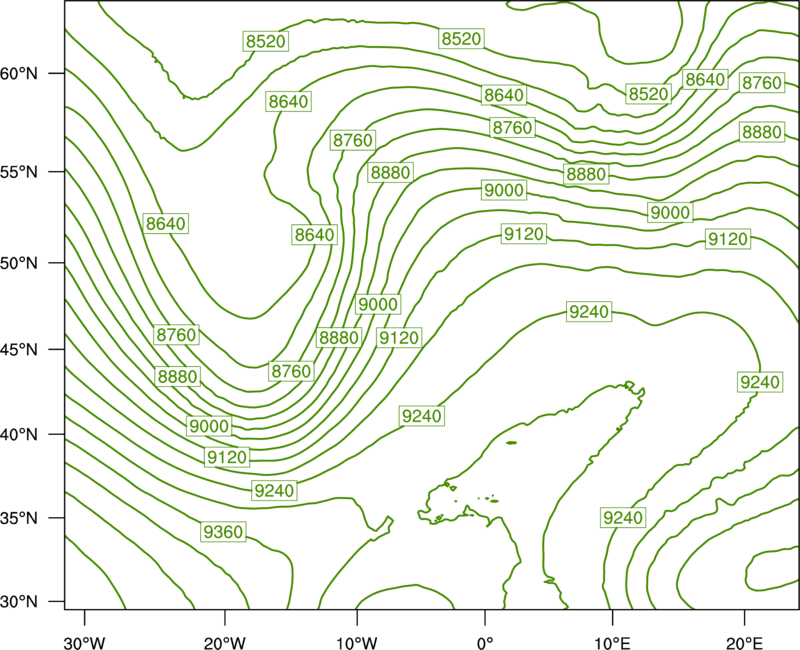The width and height of the screenshot is (800, 650).
Task: Click the 0° longitude axis label
Action: (485, 643)
